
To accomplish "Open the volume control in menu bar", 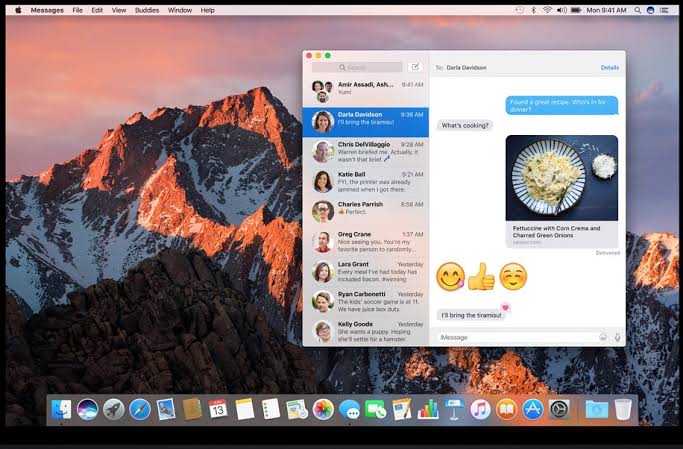I will (561, 10).
